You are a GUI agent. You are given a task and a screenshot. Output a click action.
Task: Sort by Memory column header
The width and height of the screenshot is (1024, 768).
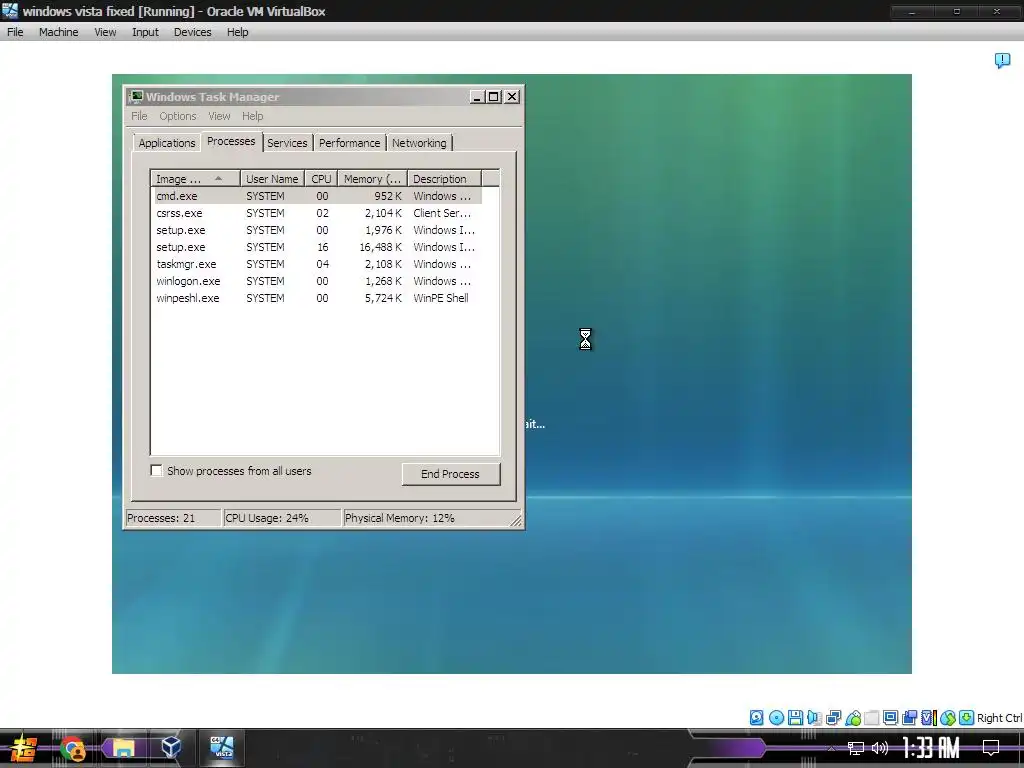[372, 179]
